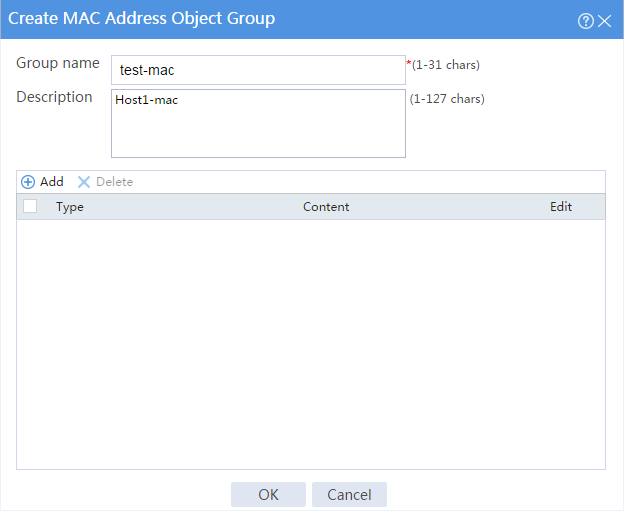Click the (1-31 chars) hint text
Image resolution: width=624 pixels, height=511 pixels.
446,65
